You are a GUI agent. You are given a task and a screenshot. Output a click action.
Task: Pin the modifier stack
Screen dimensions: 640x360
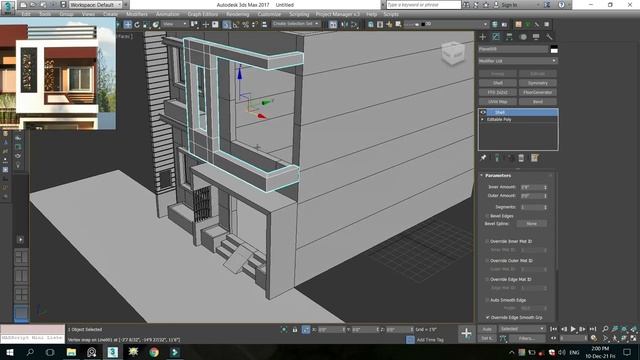(x=483, y=158)
